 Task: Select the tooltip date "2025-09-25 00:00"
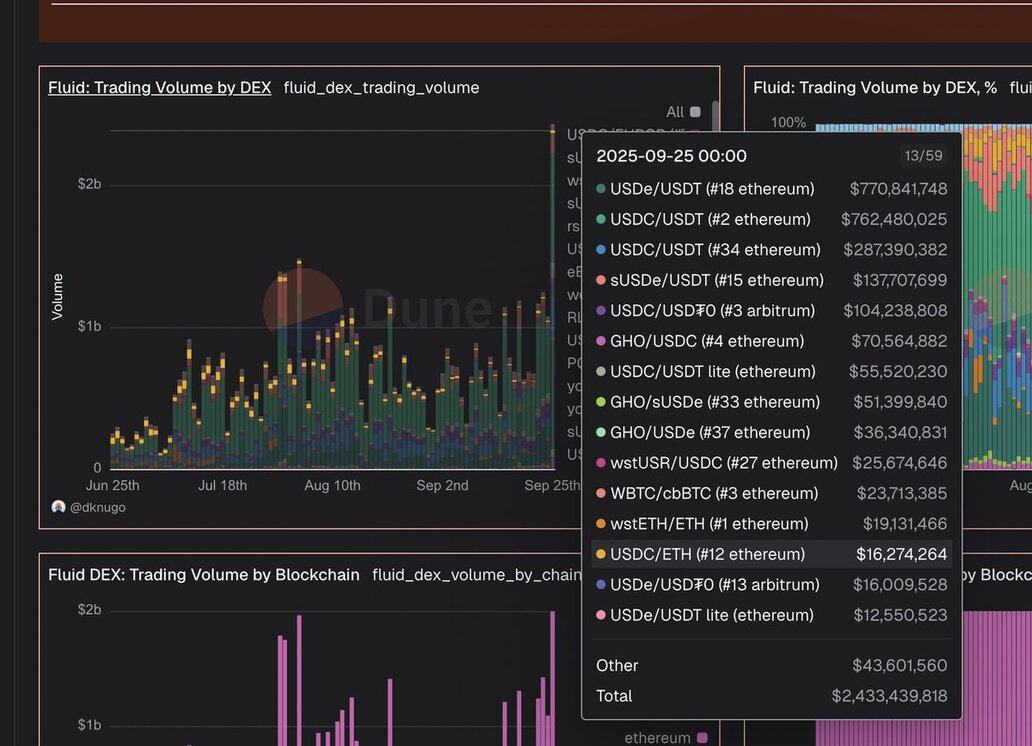(x=671, y=156)
